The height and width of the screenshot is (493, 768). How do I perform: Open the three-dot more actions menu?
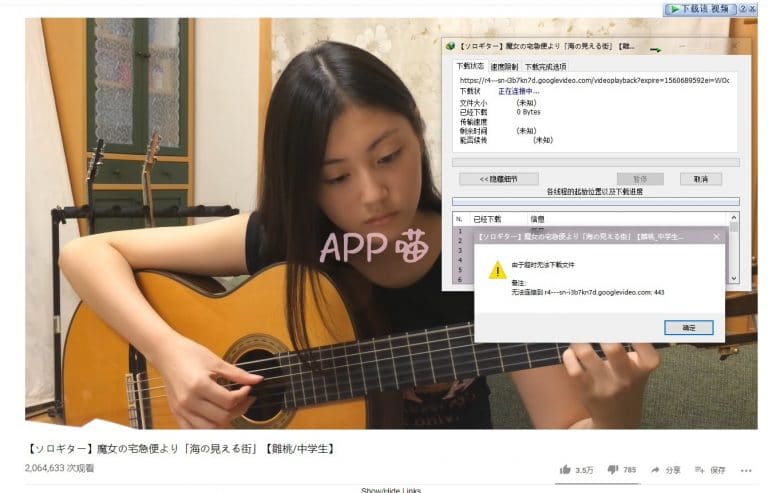click(746, 469)
